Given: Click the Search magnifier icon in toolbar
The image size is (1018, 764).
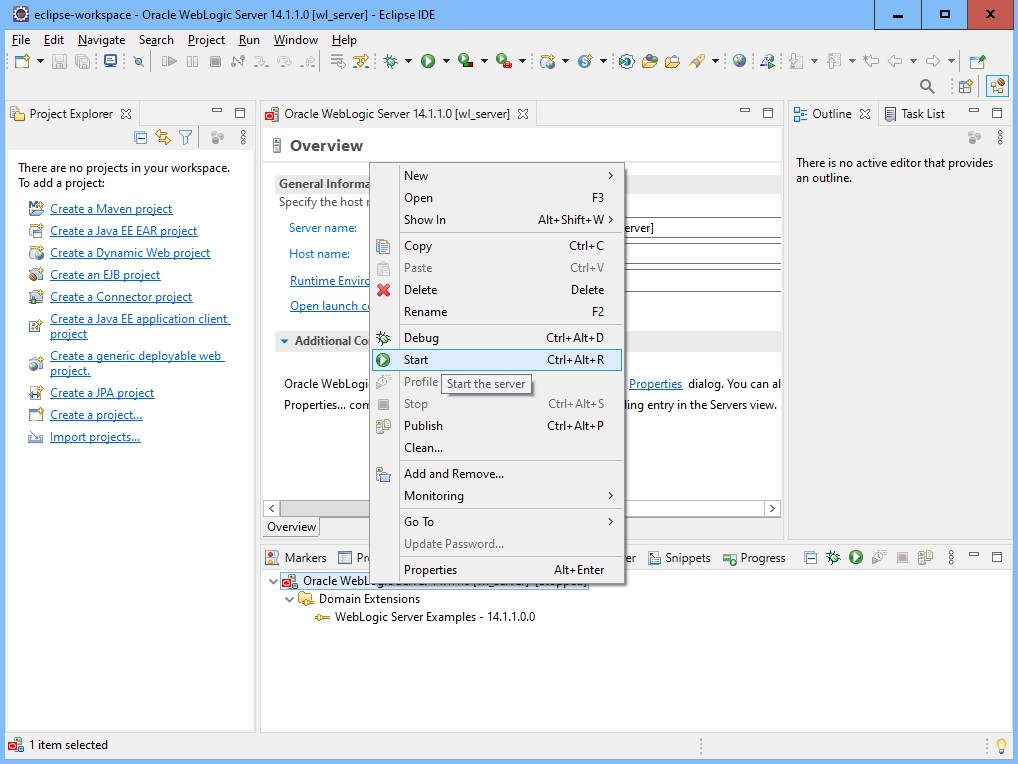Looking at the screenshot, I should pos(927,86).
